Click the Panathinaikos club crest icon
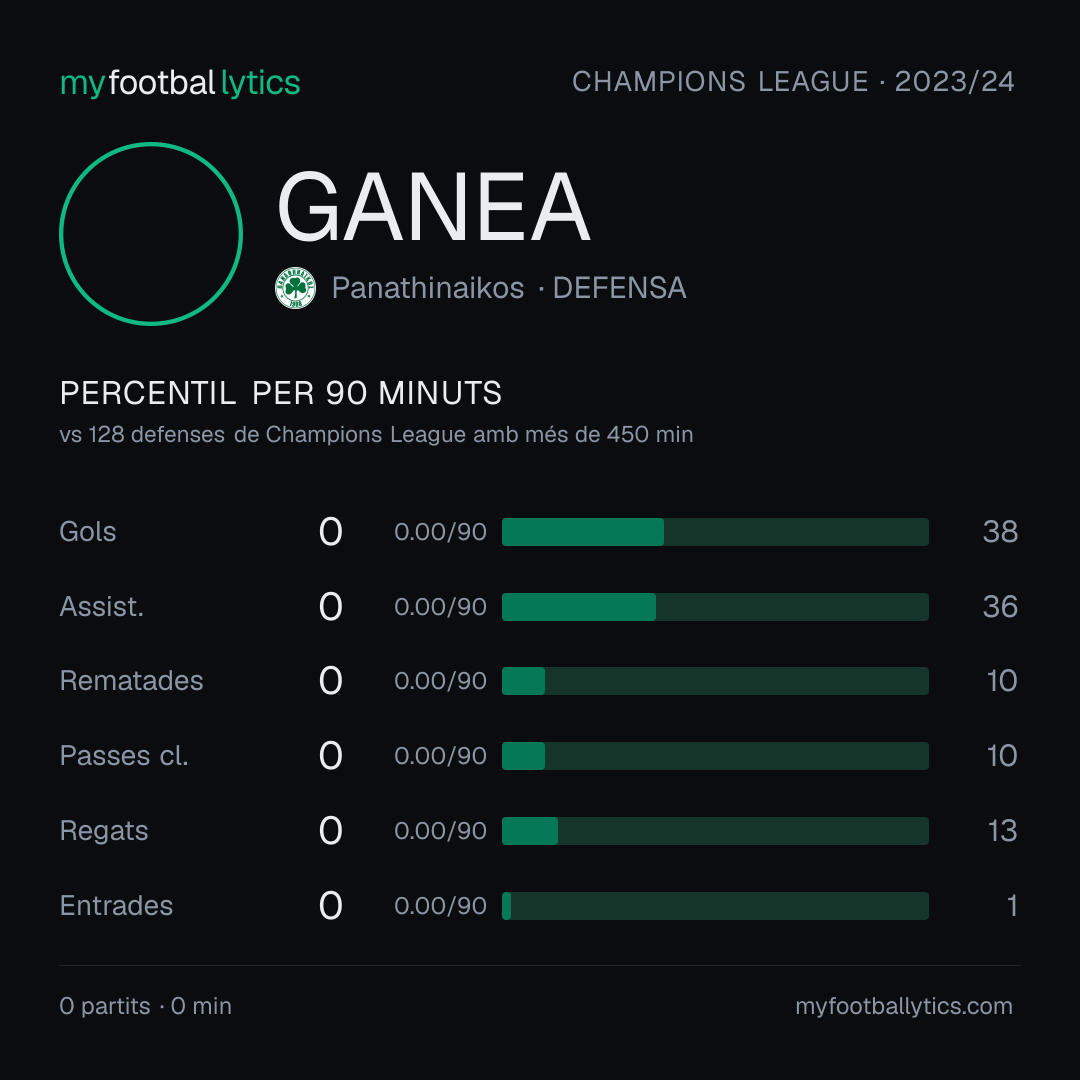This screenshot has height=1080, width=1080. [295, 288]
